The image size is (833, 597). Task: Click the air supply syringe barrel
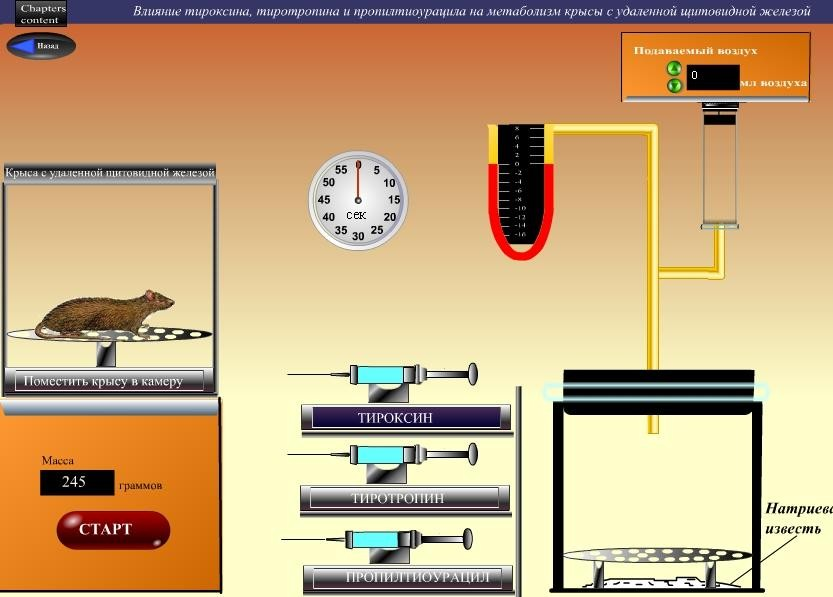(x=719, y=170)
